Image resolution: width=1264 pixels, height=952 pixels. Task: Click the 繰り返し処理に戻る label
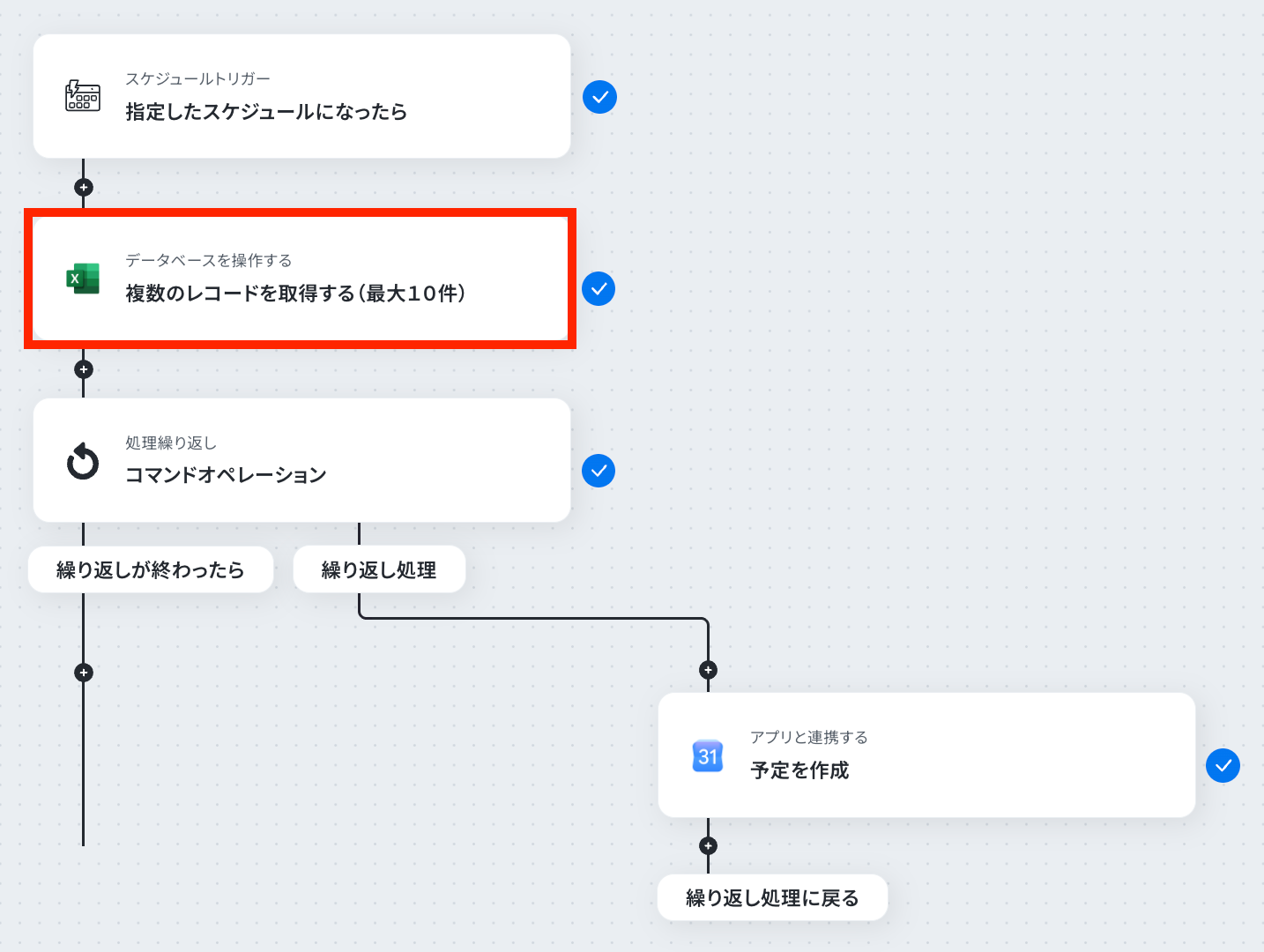[772, 897]
